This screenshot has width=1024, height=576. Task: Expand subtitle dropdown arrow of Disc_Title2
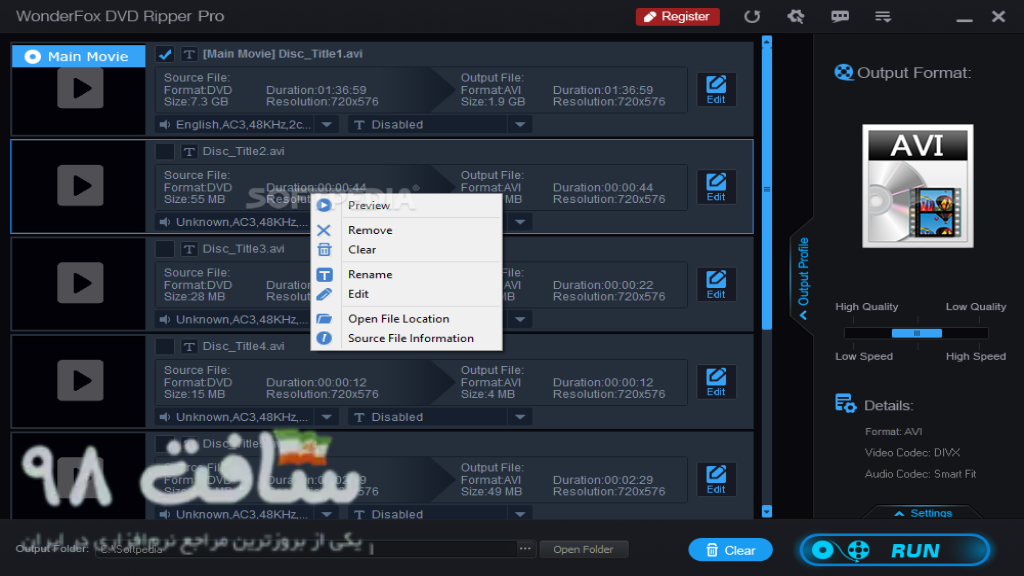pos(520,222)
